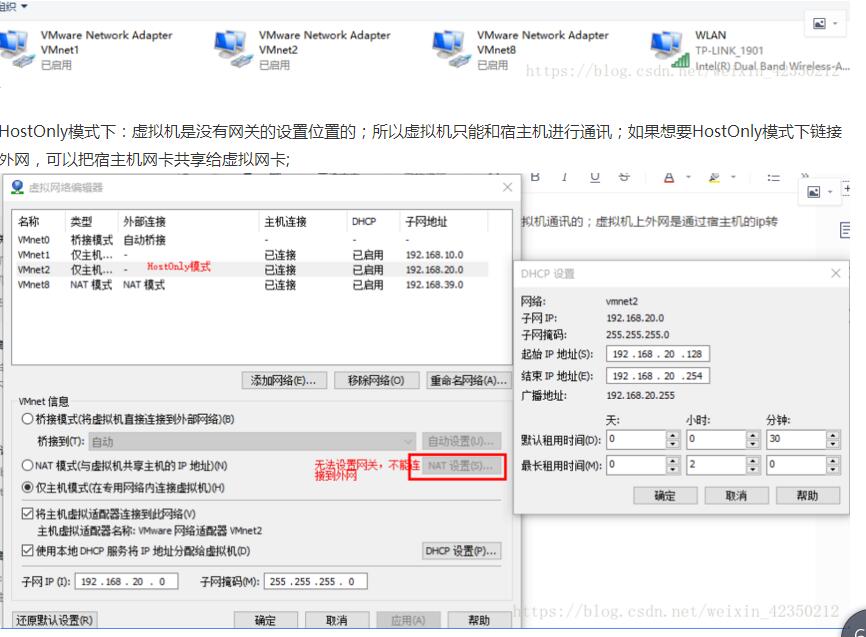Toggle strikethrough formatting in editor toolbar

point(624,177)
